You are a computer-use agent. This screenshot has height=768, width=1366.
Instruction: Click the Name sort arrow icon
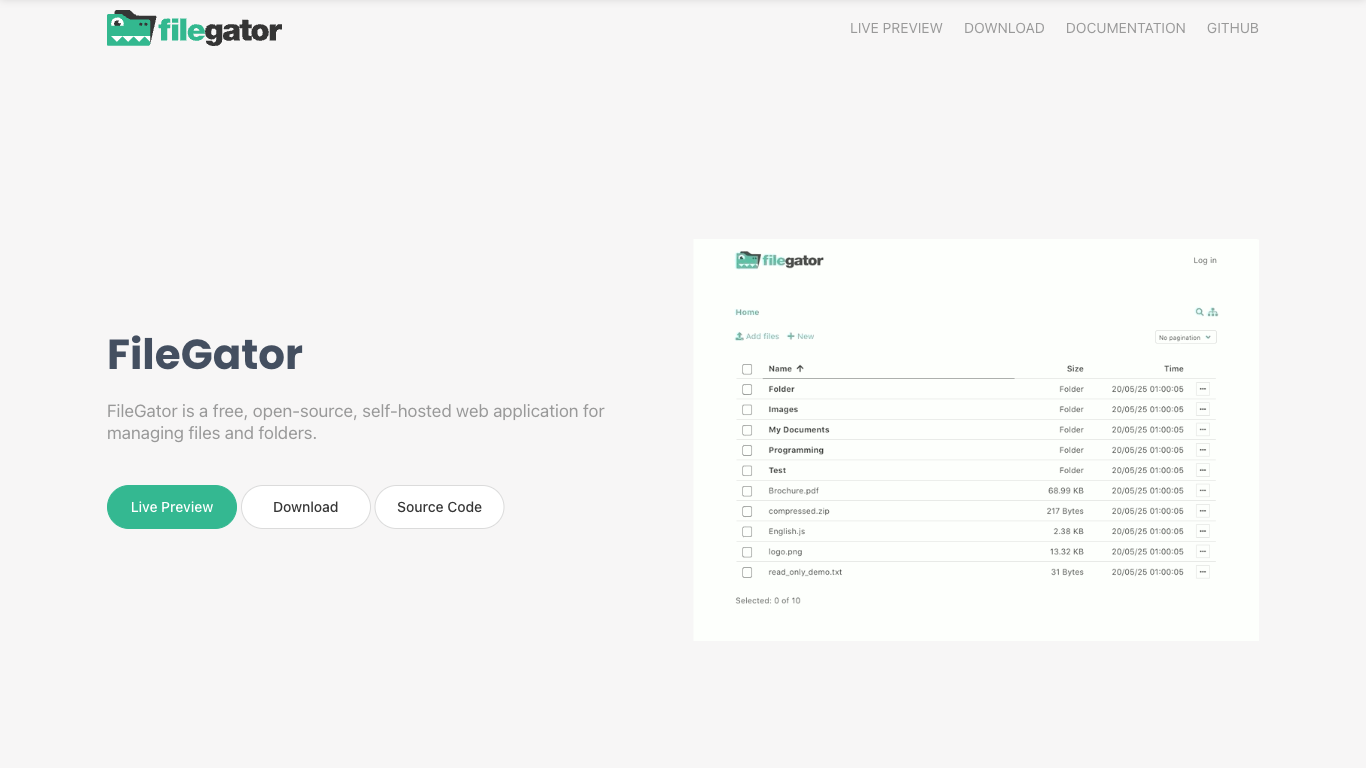tap(800, 368)
